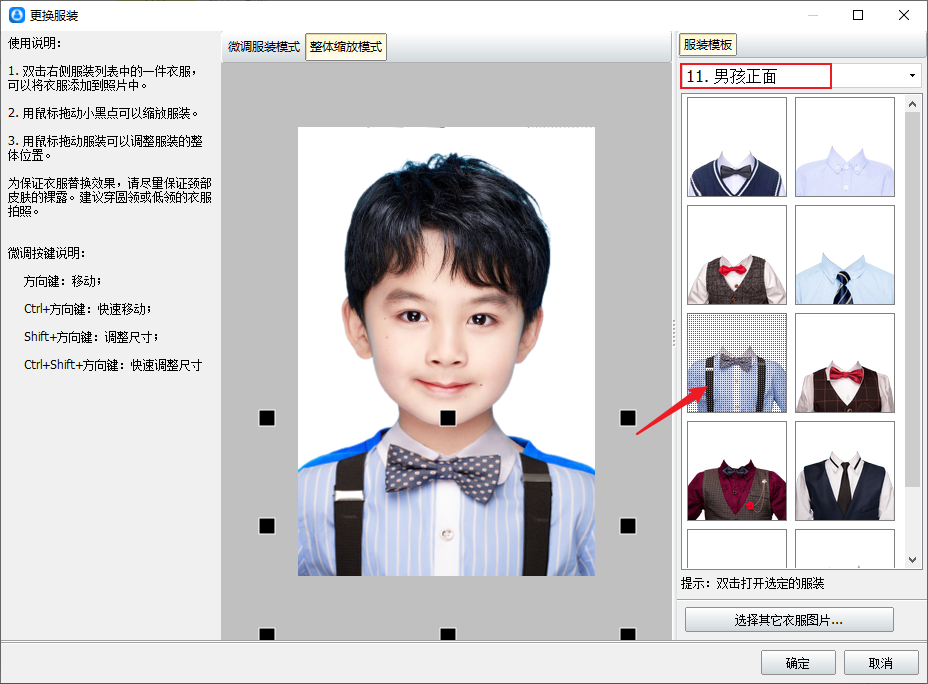Confirm with the 确定 button
The width and height of the screenshot is (928, 684).
[798, 663]
